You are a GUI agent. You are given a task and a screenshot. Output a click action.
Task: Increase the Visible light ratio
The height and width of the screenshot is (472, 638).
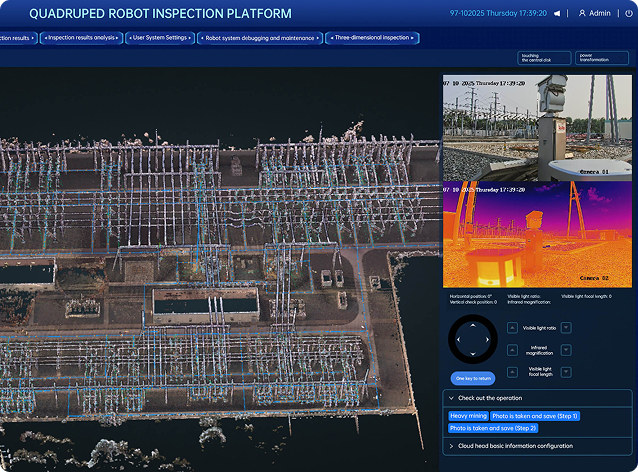pyautogui.click(x=513, y=328)
